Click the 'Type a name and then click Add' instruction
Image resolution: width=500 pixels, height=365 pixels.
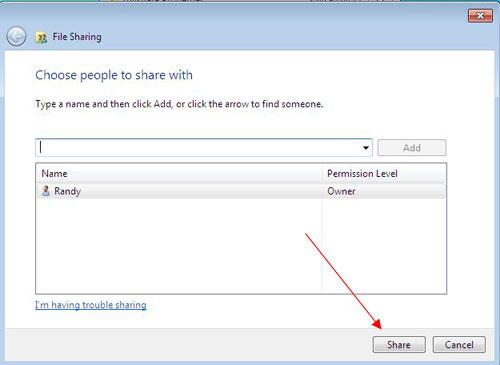179,104
